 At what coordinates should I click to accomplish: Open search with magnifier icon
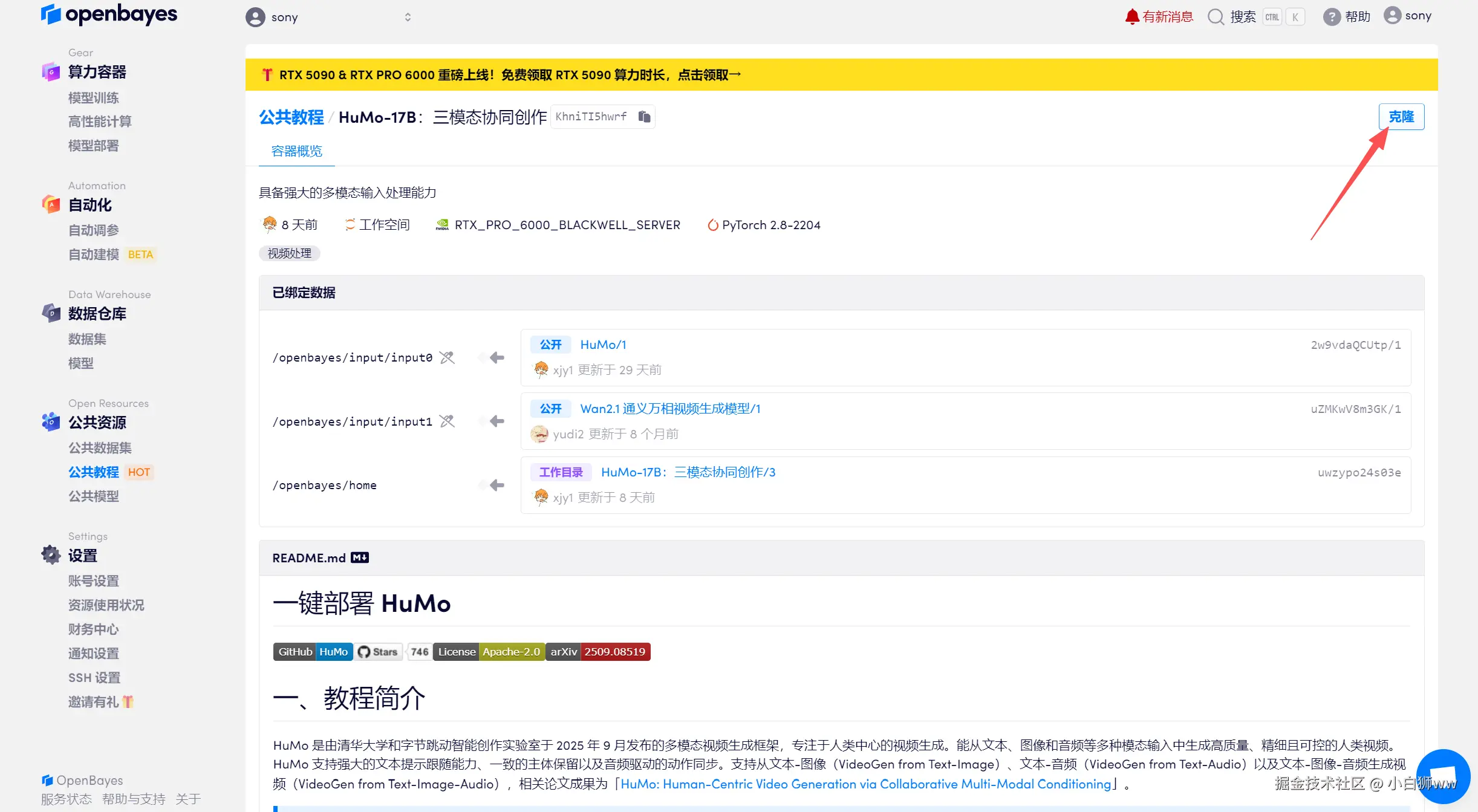pyautogui.click(x=1216, y=16)
